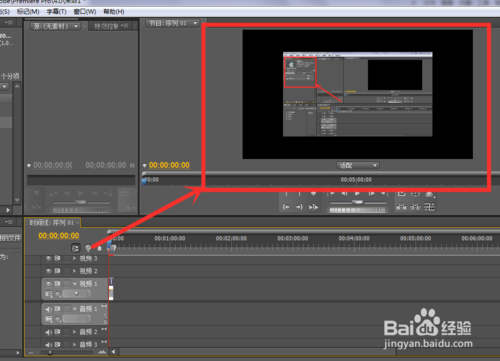This screenshot has height=361, width=500.
Task: Open the 帮助(H) menu
Action: pyautogui.click(x=114, y=12)
